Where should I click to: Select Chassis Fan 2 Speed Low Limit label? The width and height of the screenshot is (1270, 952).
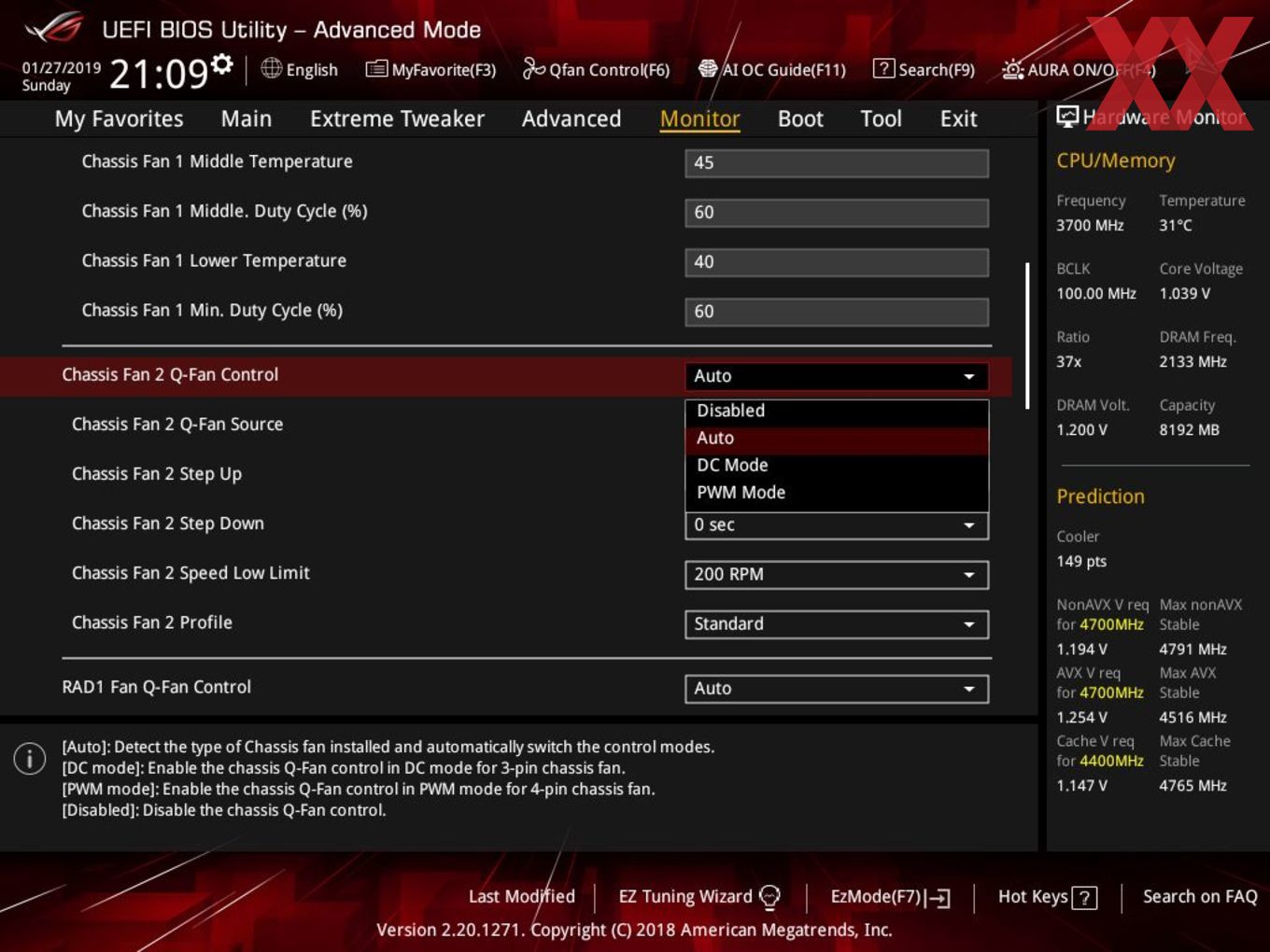190,572
